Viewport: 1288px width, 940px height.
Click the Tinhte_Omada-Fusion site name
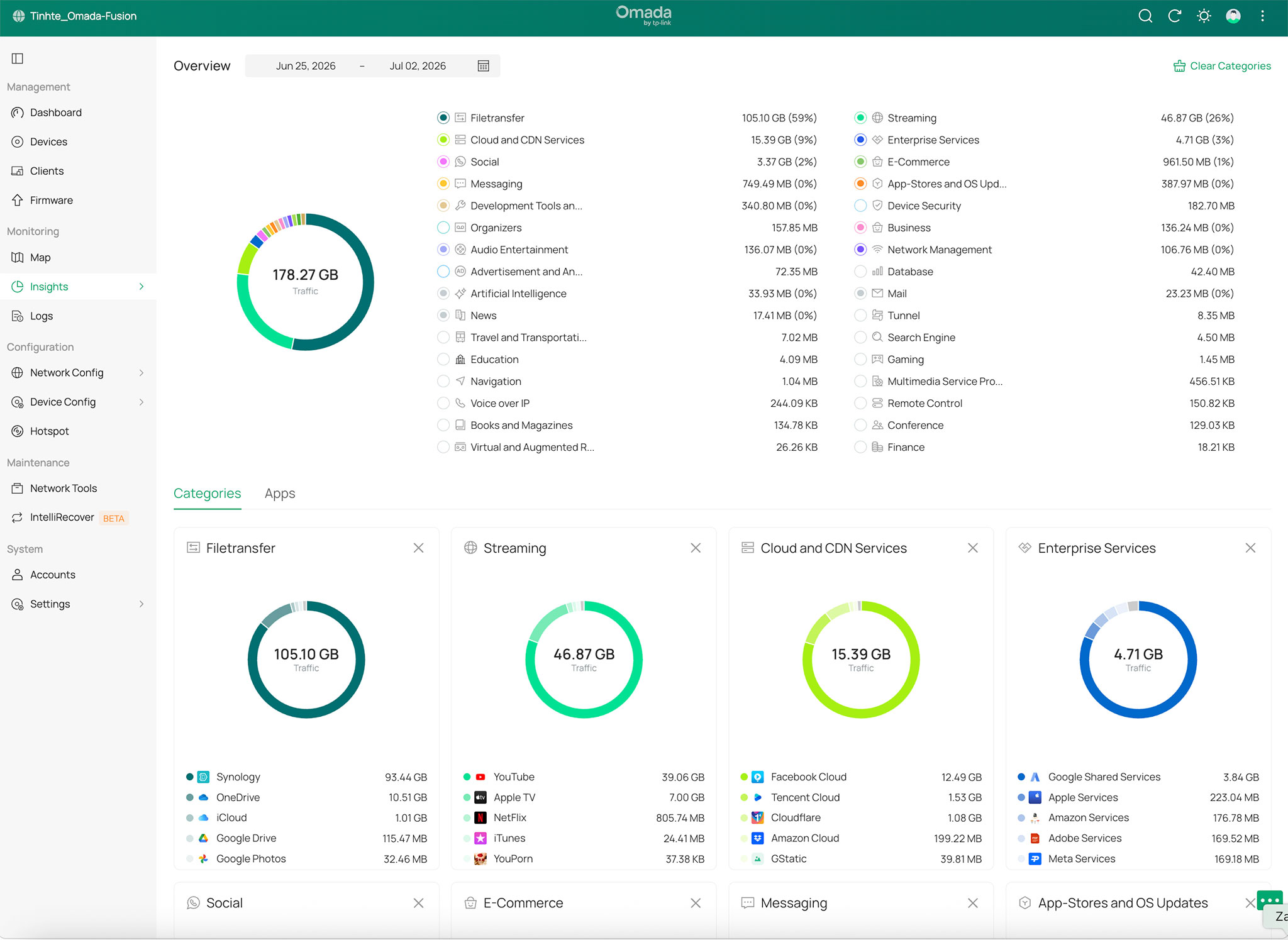coord(83,16)
